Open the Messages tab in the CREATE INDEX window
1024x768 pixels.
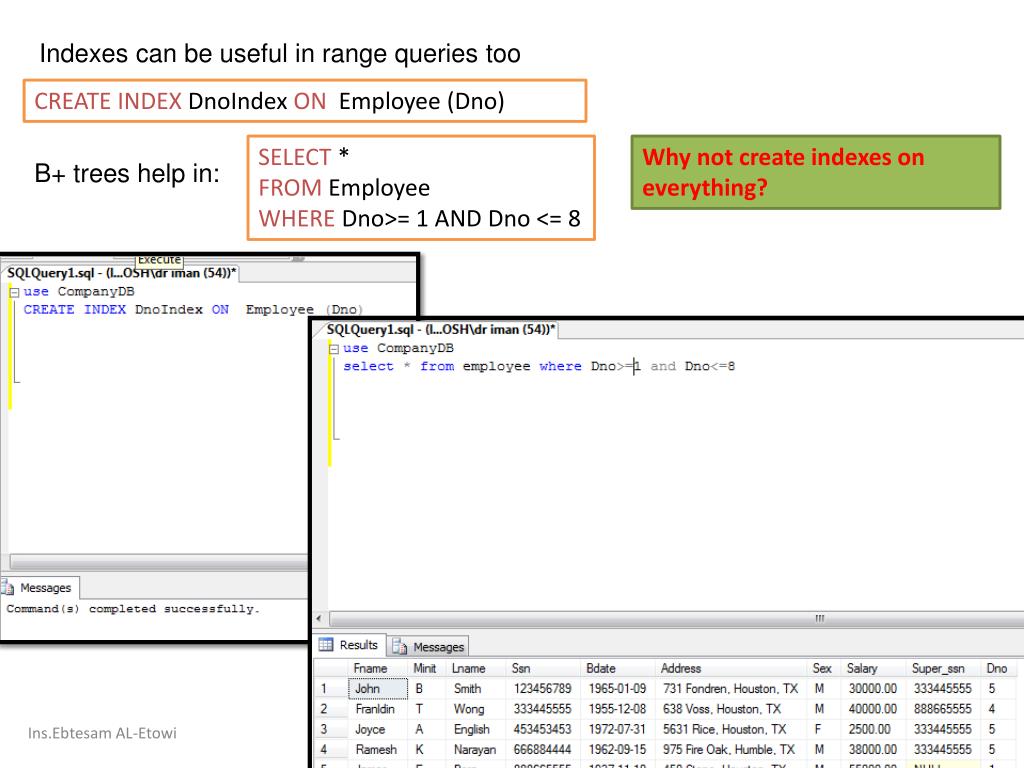(x=40, y=588)
